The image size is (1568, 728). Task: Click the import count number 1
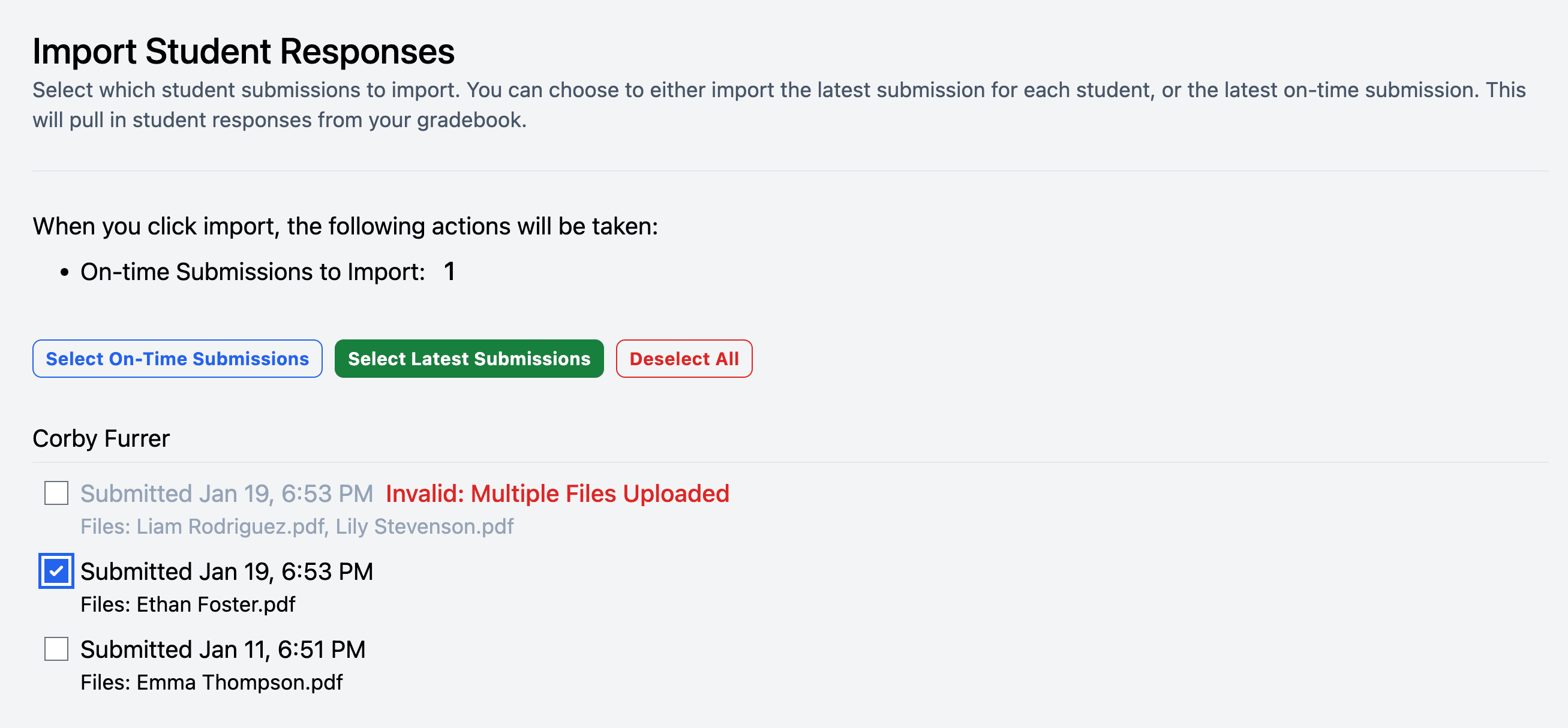[449, 272]
